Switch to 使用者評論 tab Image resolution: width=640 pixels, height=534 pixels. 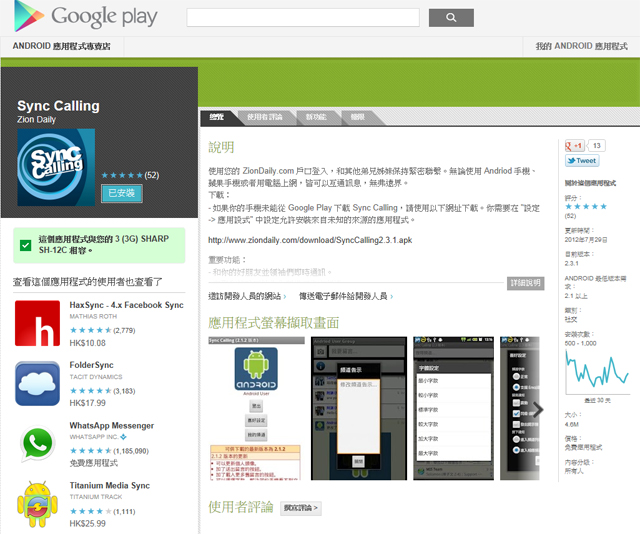pos(264,117)
